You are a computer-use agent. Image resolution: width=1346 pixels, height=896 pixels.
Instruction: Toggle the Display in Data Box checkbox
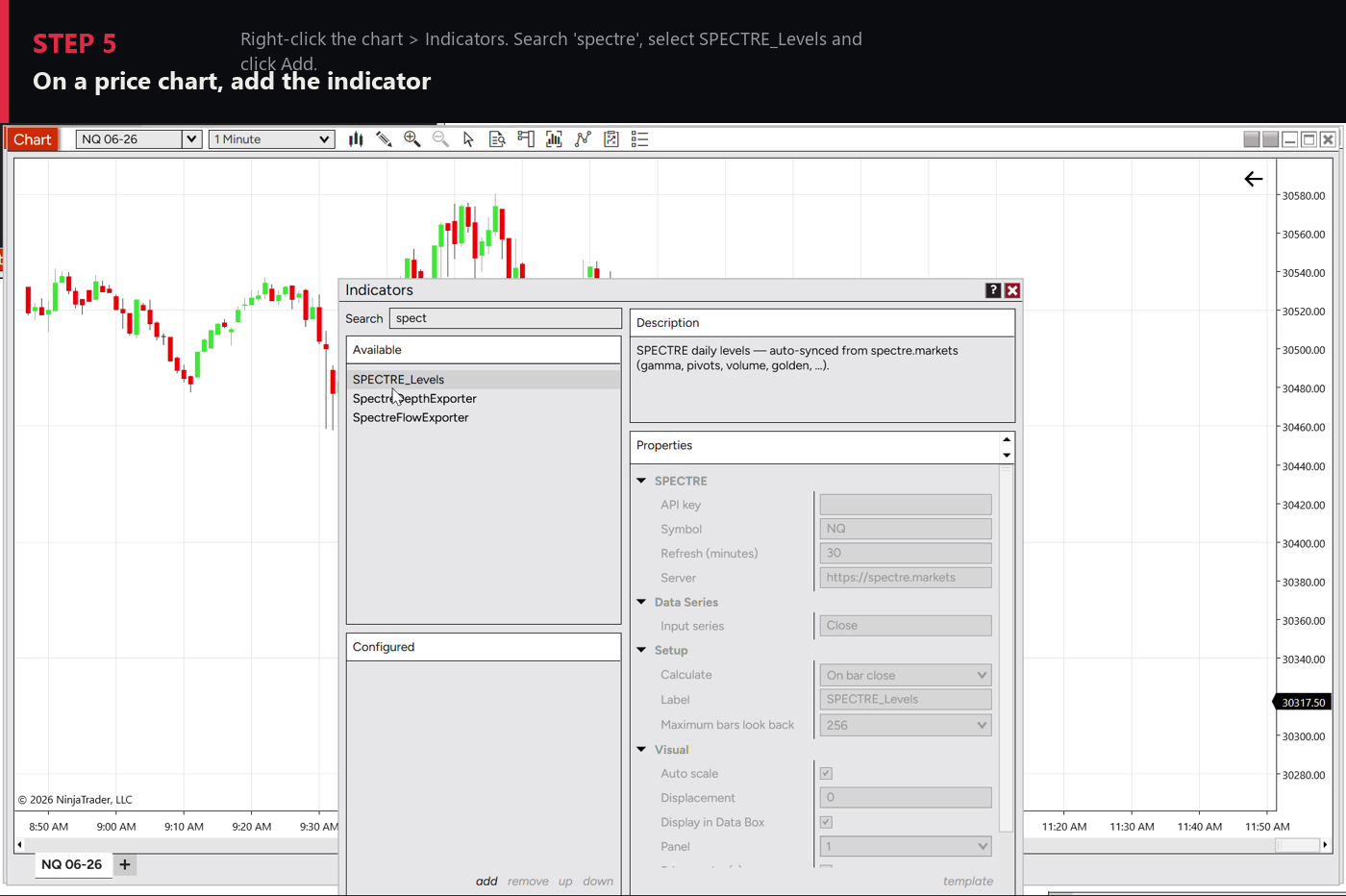(826, 822)
